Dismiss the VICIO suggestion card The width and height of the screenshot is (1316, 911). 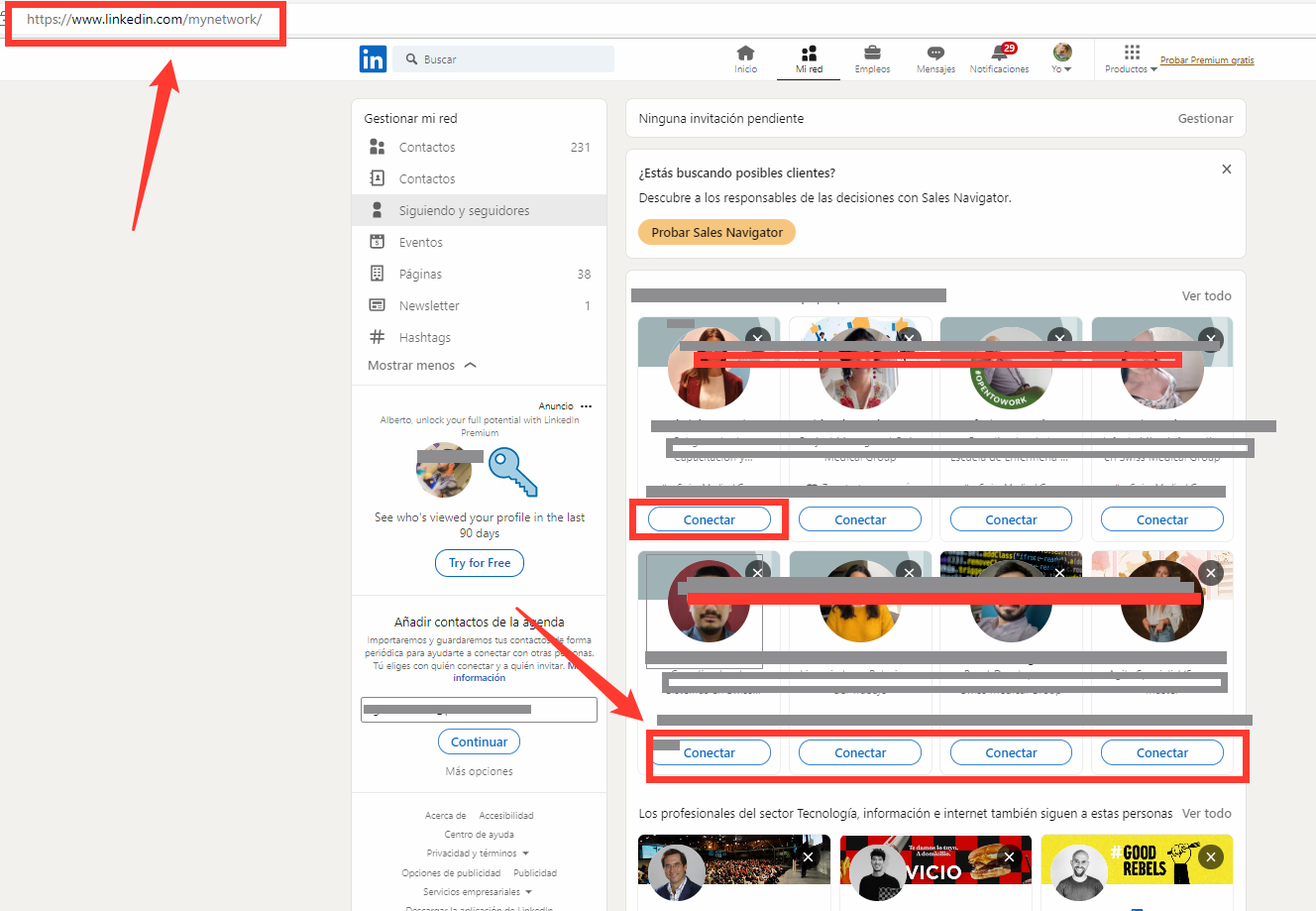coord(1009,857)
